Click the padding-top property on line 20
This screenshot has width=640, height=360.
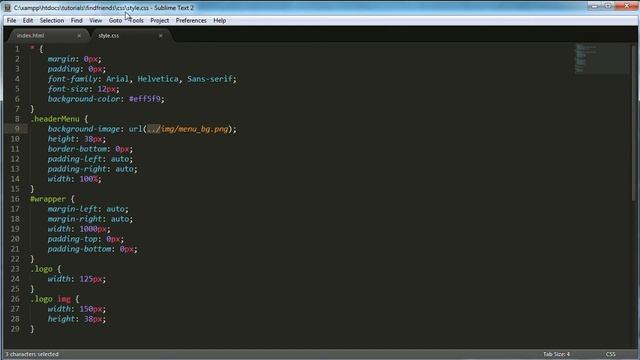pyautogui.click(x=73, y=239)
